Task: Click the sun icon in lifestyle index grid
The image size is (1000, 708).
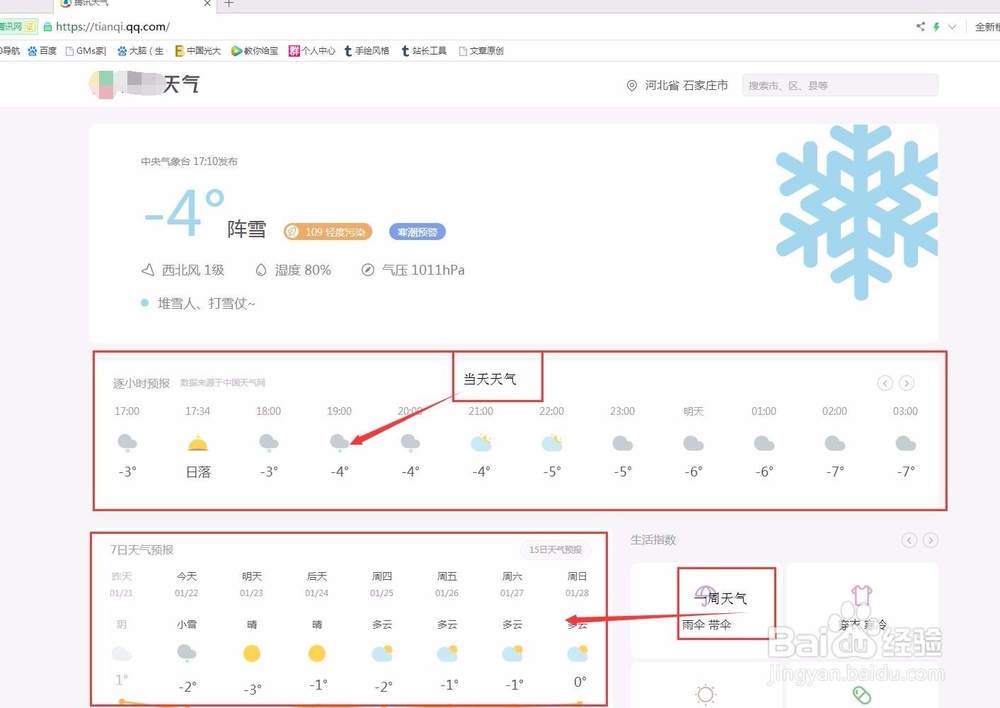Action: [705, 692]
